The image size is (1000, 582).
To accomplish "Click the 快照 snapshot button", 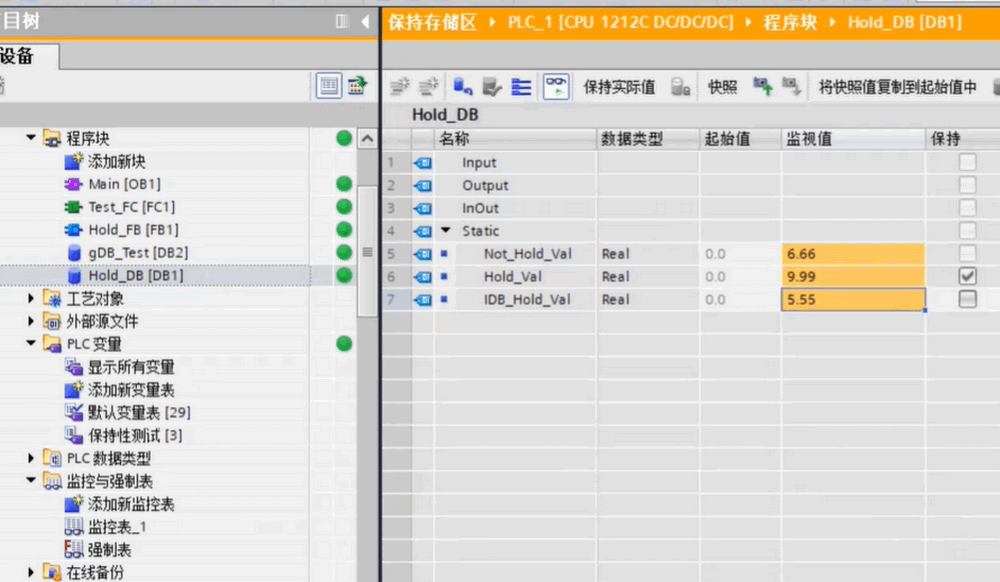I will click(x=722, y=87).
